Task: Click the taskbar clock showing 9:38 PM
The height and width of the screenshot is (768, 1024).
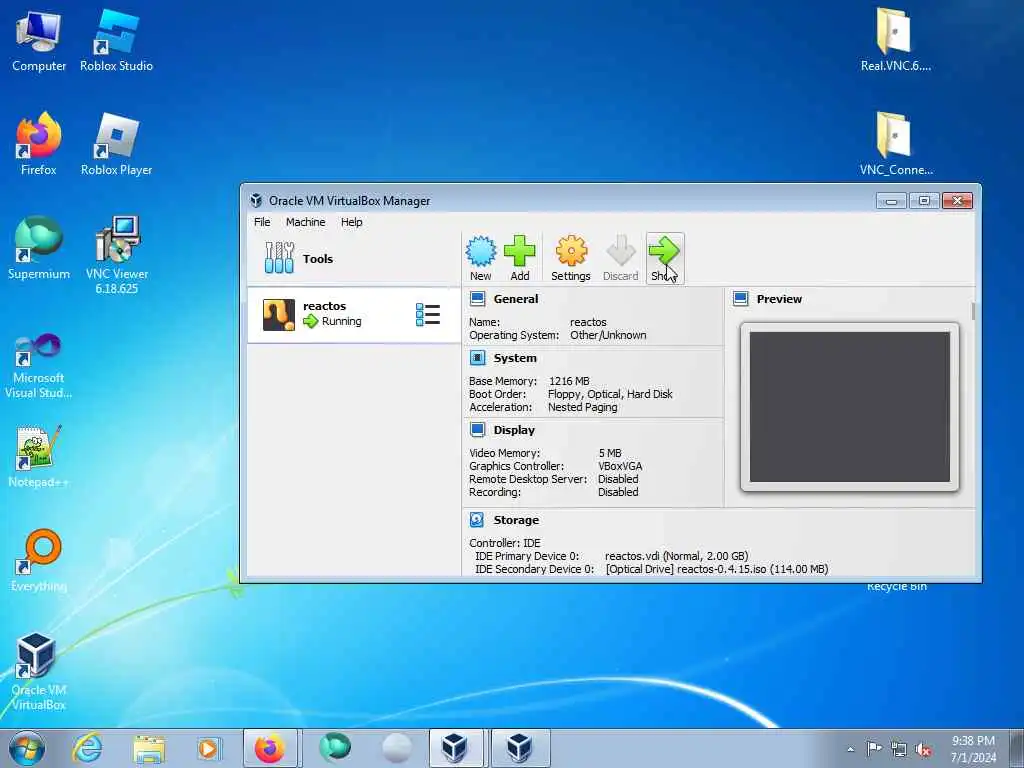Action: click(973, 749)
